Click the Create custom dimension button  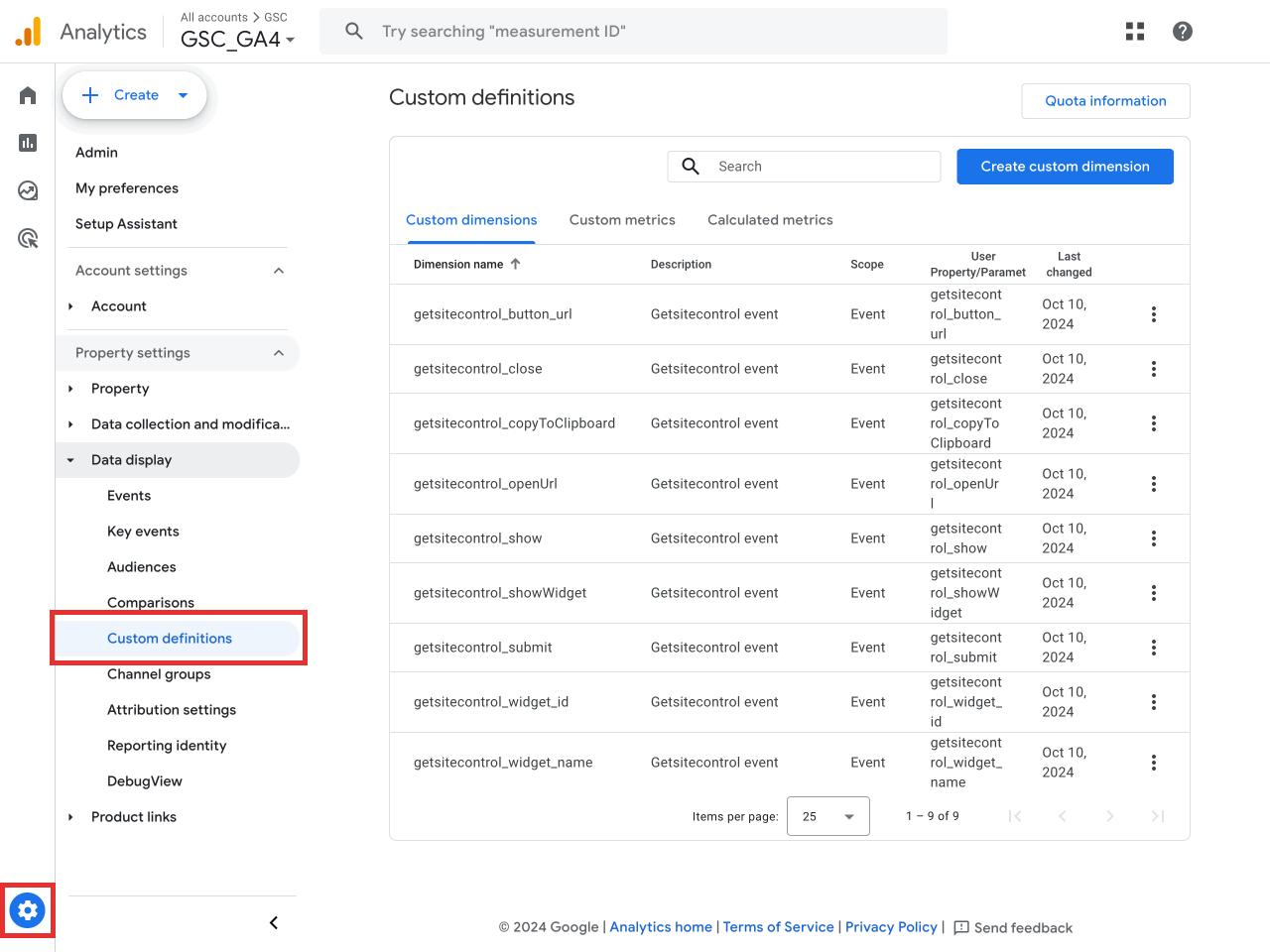click(x=1065, y=166)
